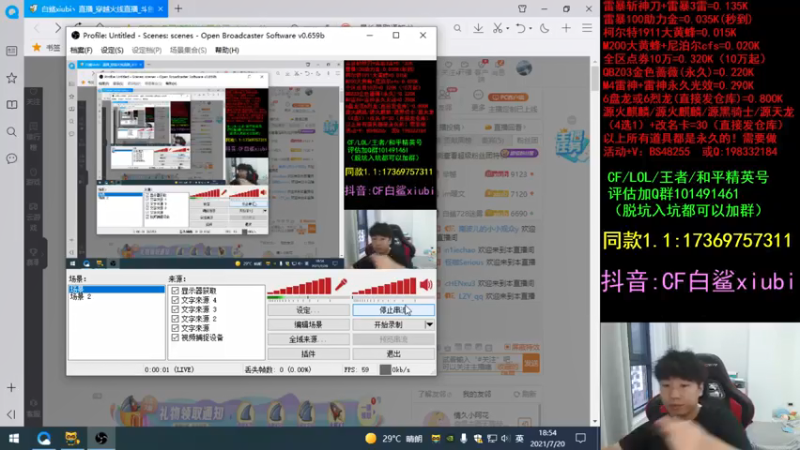
Task: Toggle the 文字来源 3 source checkbox
Action: pos(176,309)
